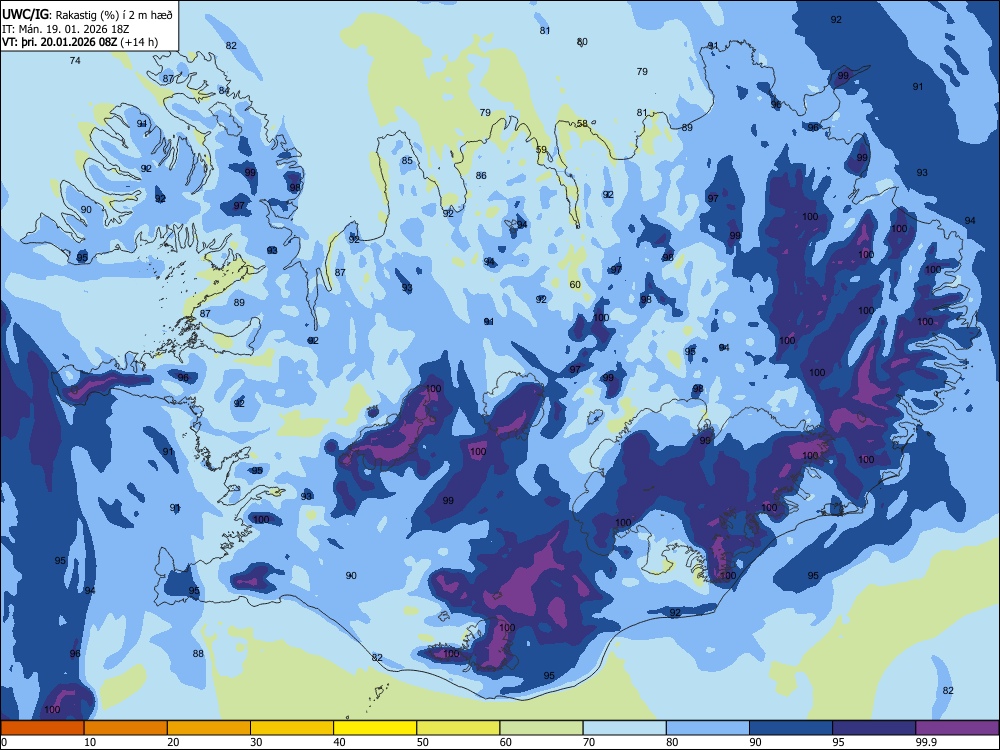Image resolution: width=1000 pixels, height=750 pixels.
Task: Click the humidity value '74' on the map
Action: [75, 61]
